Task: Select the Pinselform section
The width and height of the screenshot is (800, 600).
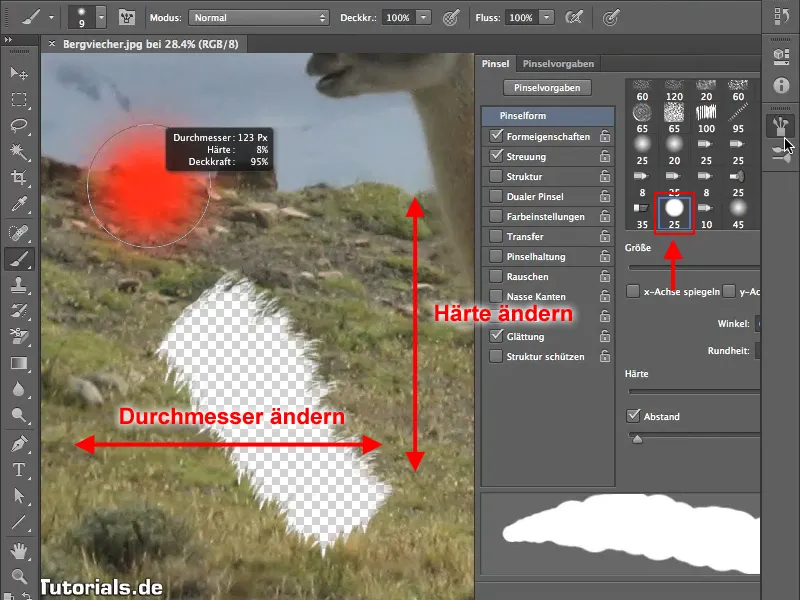Action: point(548,116)
